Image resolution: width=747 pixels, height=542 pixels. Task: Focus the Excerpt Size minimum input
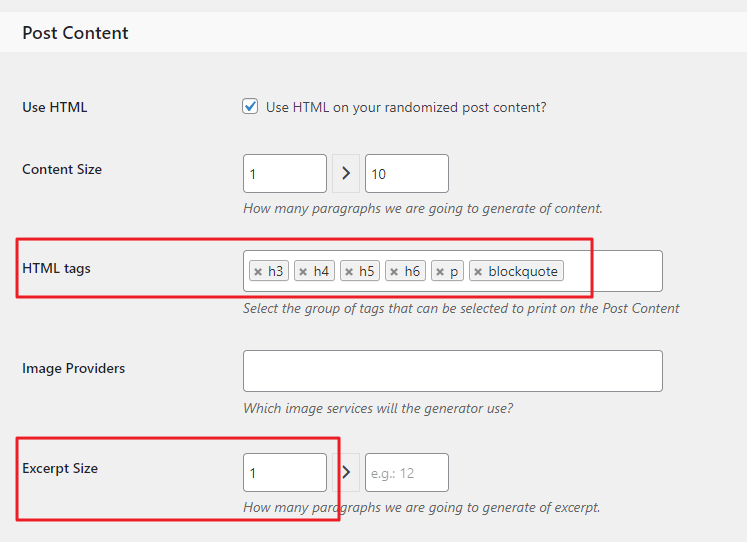(285, 473)
